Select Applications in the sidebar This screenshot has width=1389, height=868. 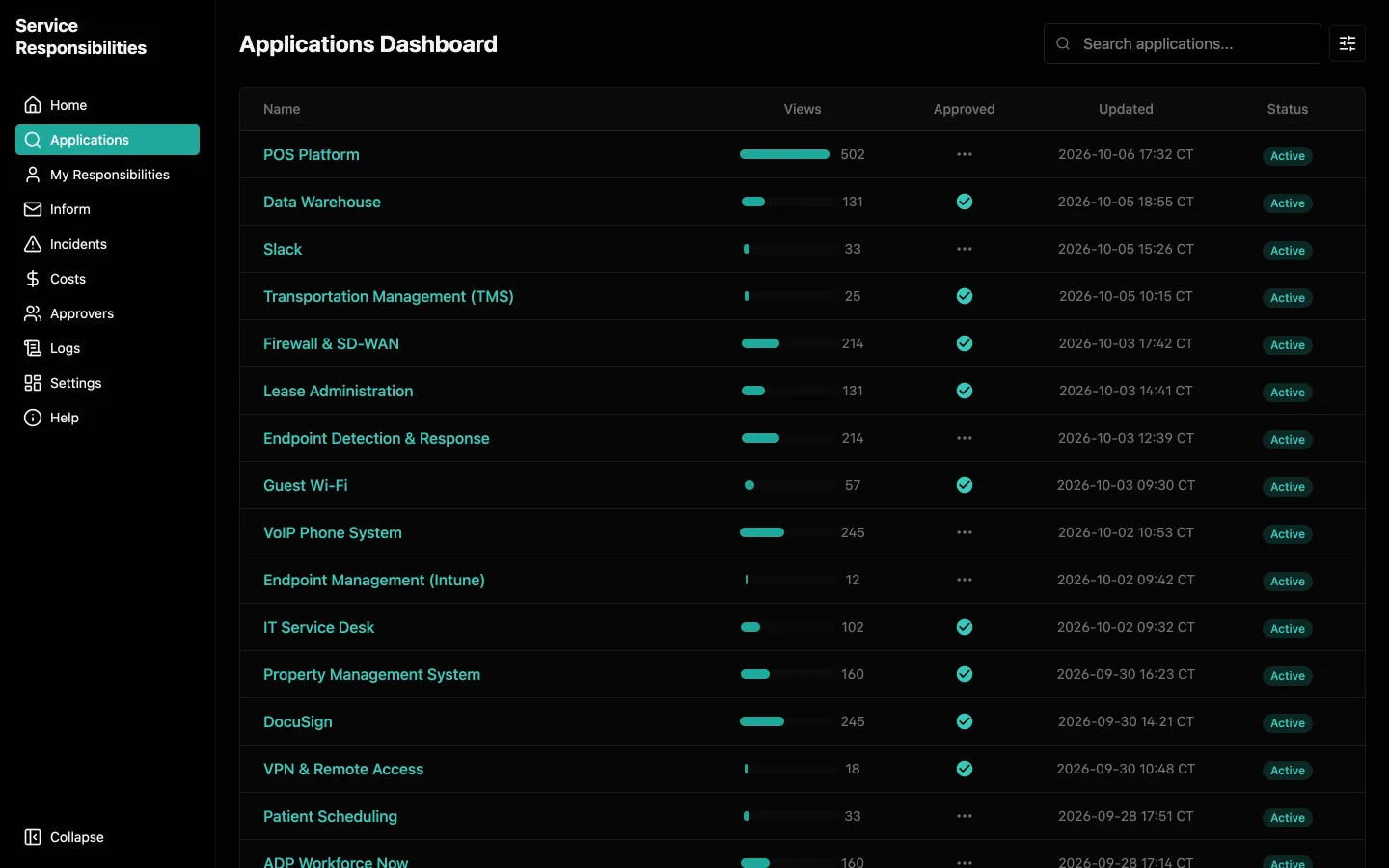[107, 140]
